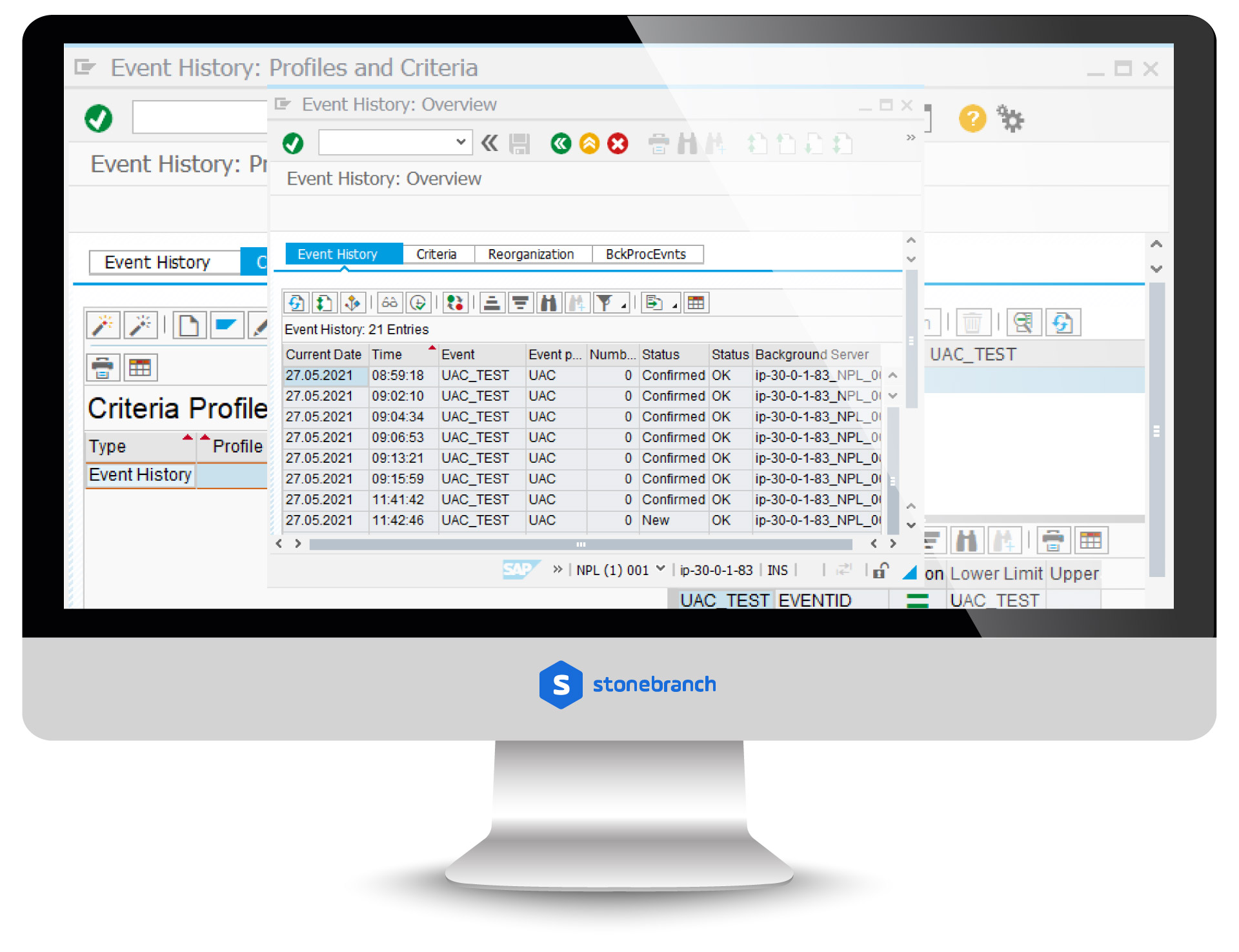
Task: Open the NPL (1) 001 system dropdown
Action: (660, 569)
